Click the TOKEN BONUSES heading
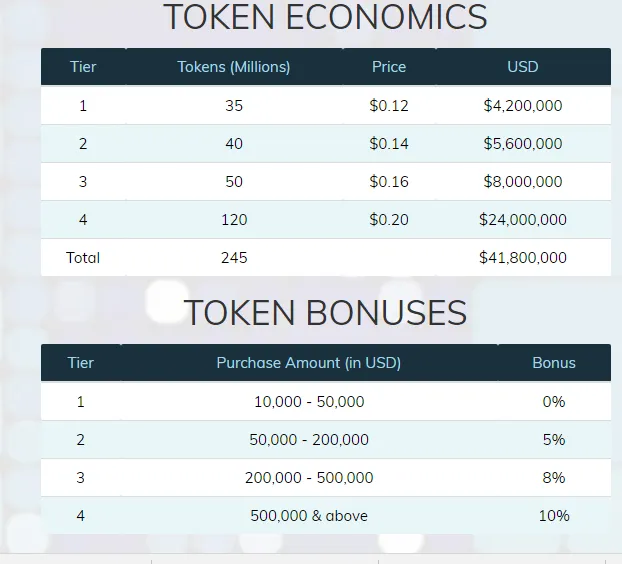Screen dimensions: 622x564 pyautogui.click(x=325, y=313)
